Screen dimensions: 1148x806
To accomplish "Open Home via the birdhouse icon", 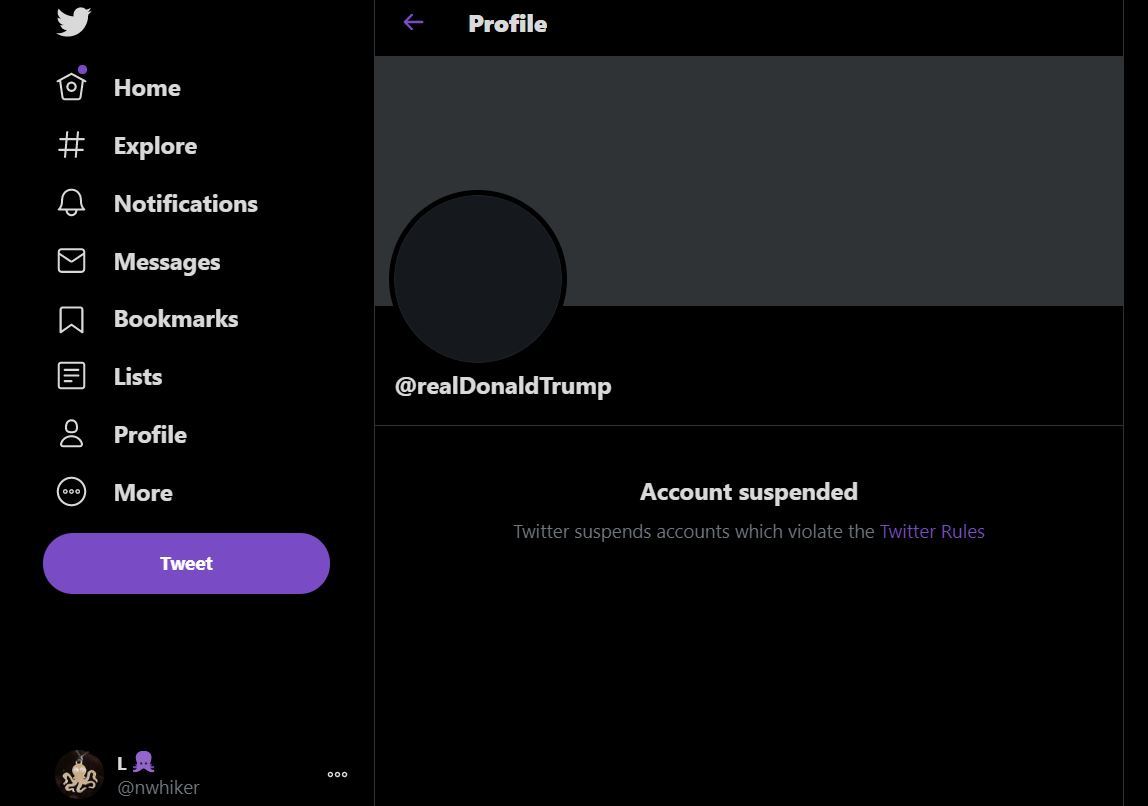I will (72, 86).
